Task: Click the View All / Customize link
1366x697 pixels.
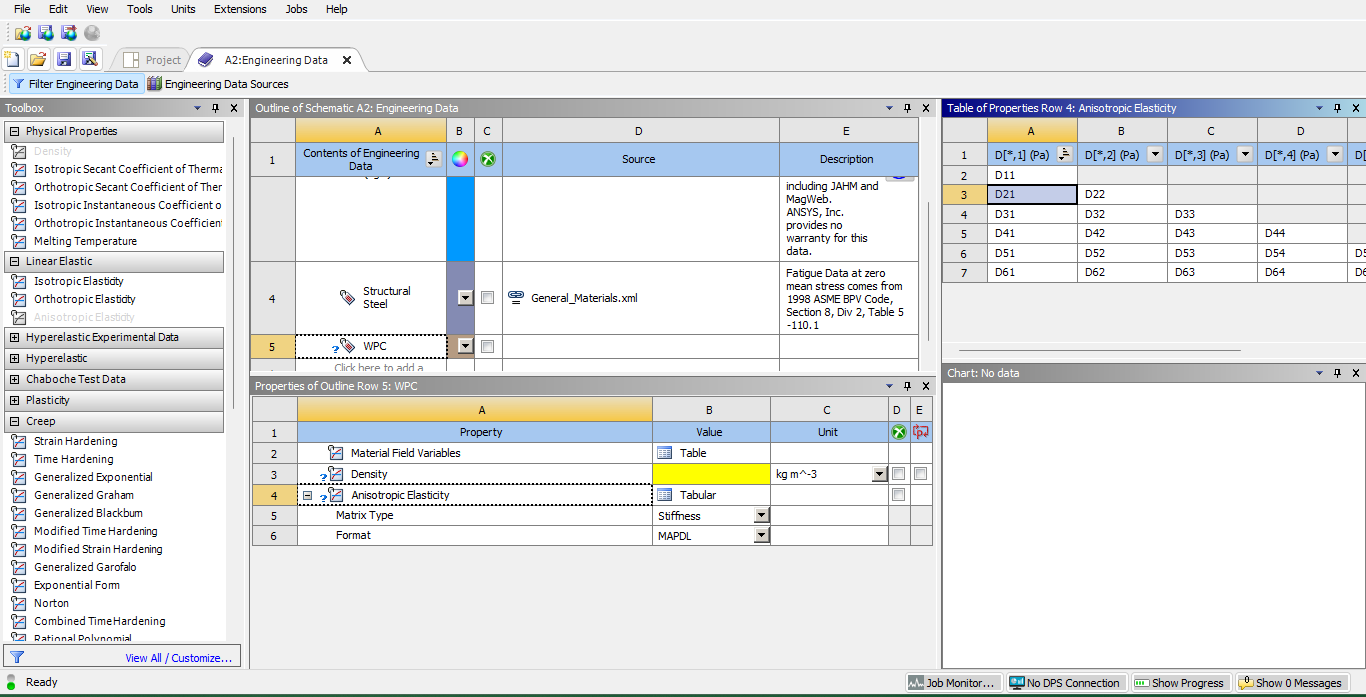Action: click(178, 658)
